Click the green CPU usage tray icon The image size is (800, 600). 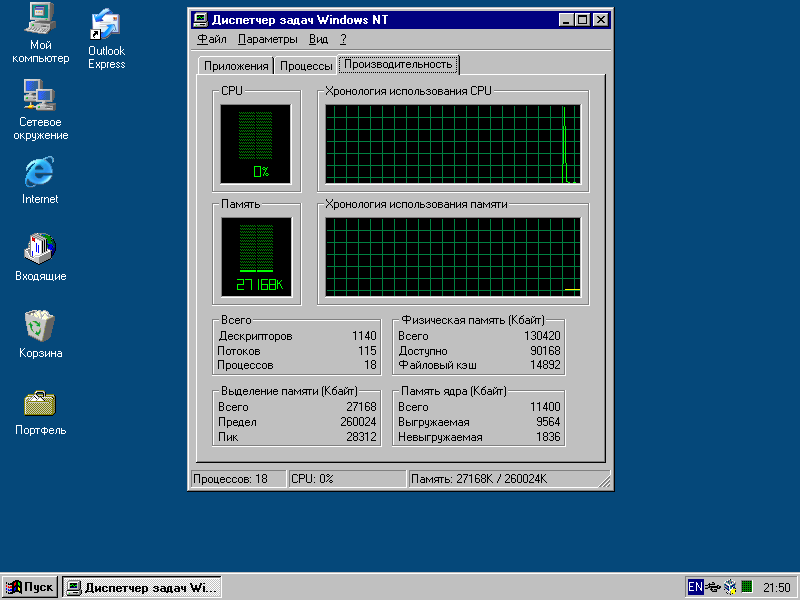click(747, 587)
